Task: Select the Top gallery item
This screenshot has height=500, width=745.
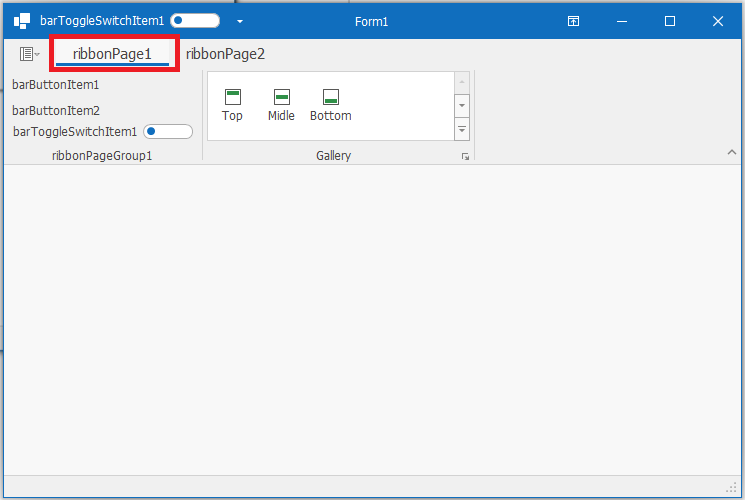Action: point(232,106)
